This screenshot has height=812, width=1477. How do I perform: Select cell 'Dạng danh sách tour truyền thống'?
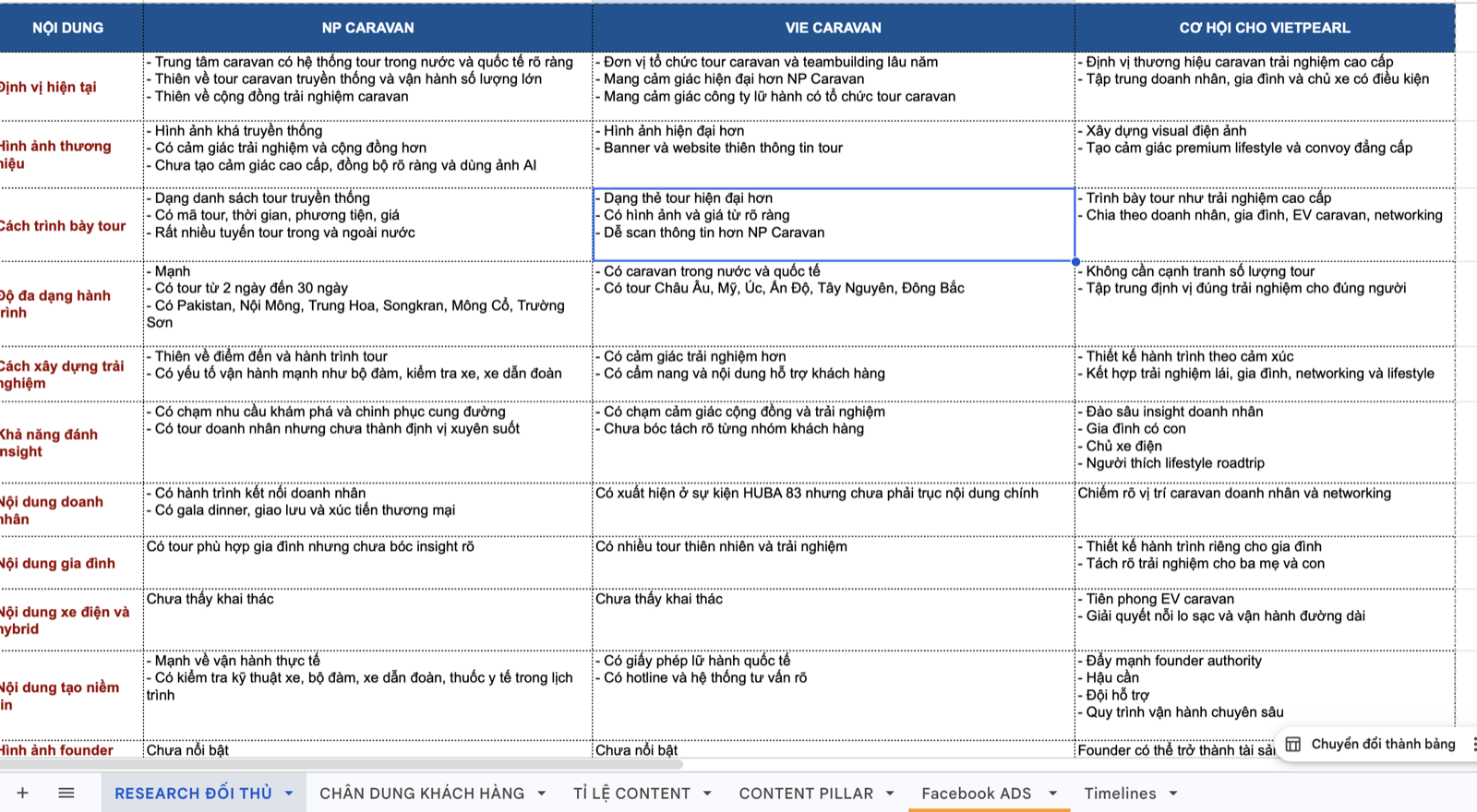click(367, 225)
